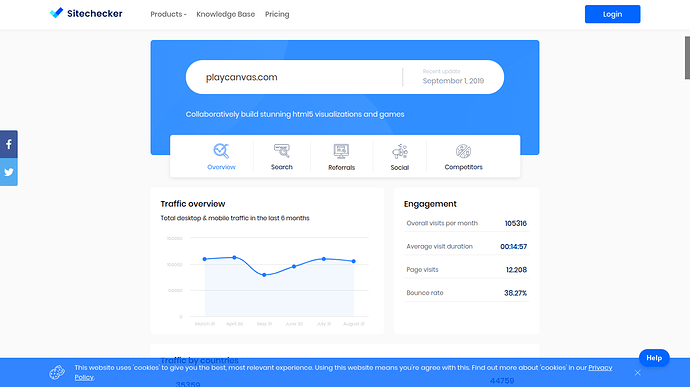Click the March 31 chart data point

click(205, 259)
